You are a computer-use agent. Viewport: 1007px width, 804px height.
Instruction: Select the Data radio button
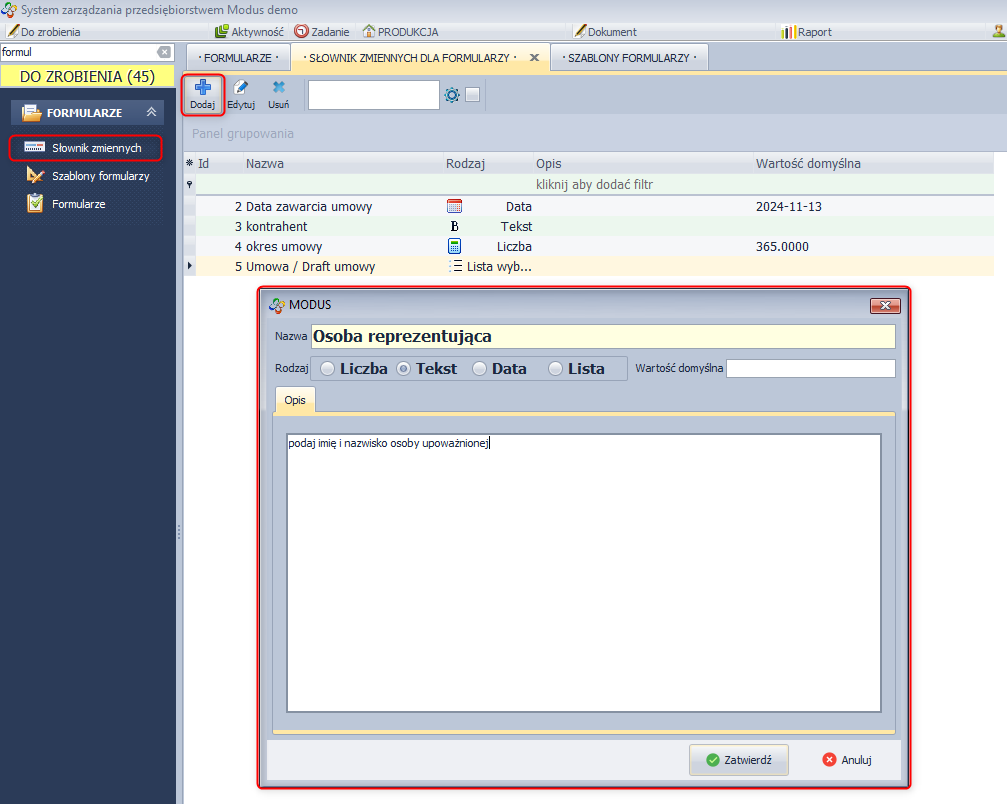[x=480, y=369]
